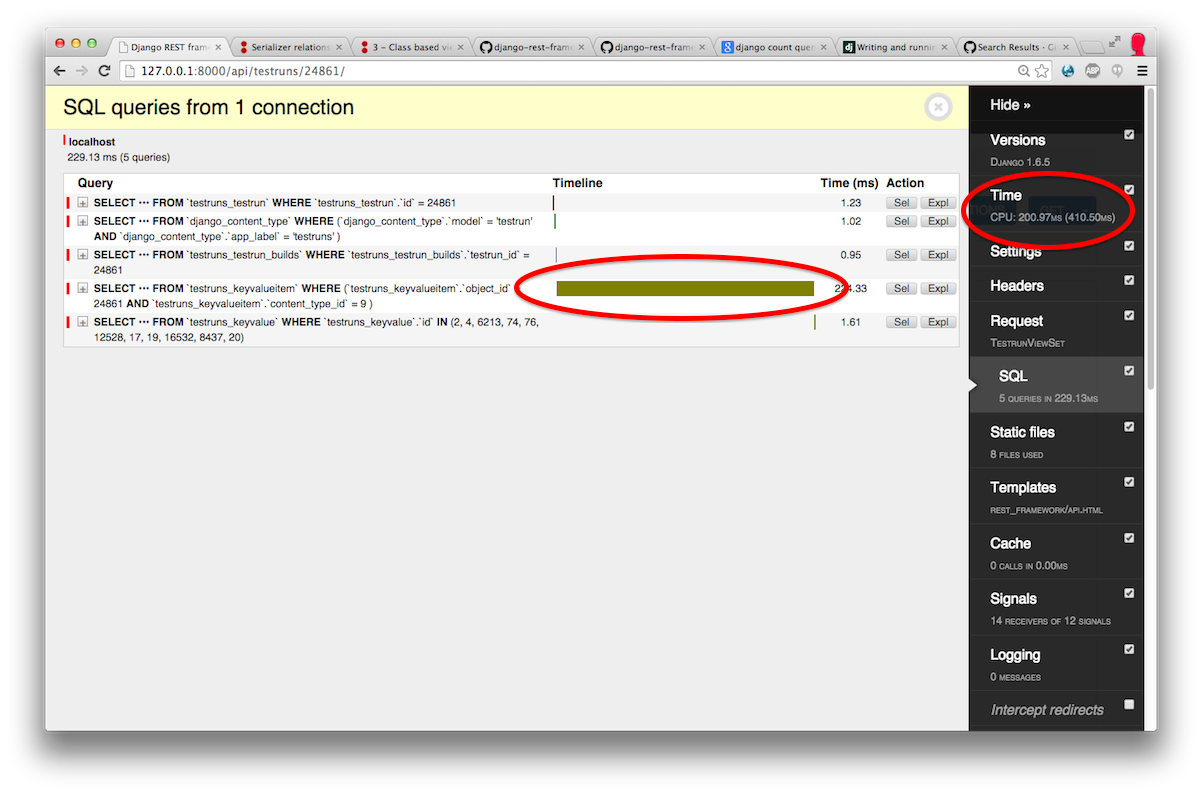
Task: Collapse the toolbar with Hide »
Action: coord(1010,105)
